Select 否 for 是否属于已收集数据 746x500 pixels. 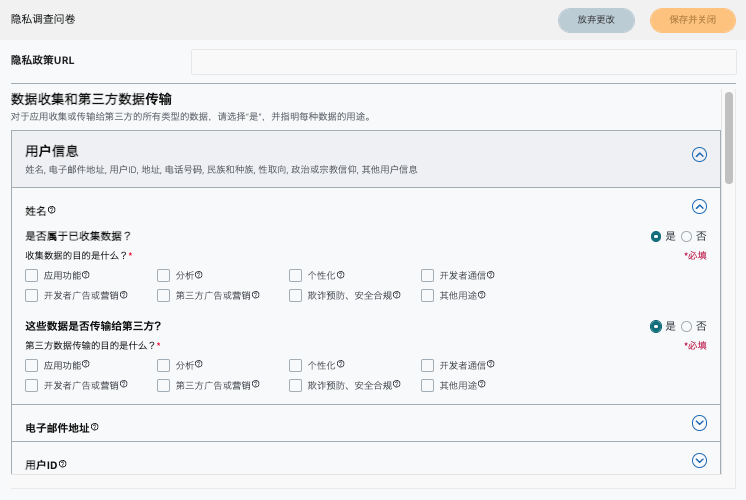click(x=687, y=237)
